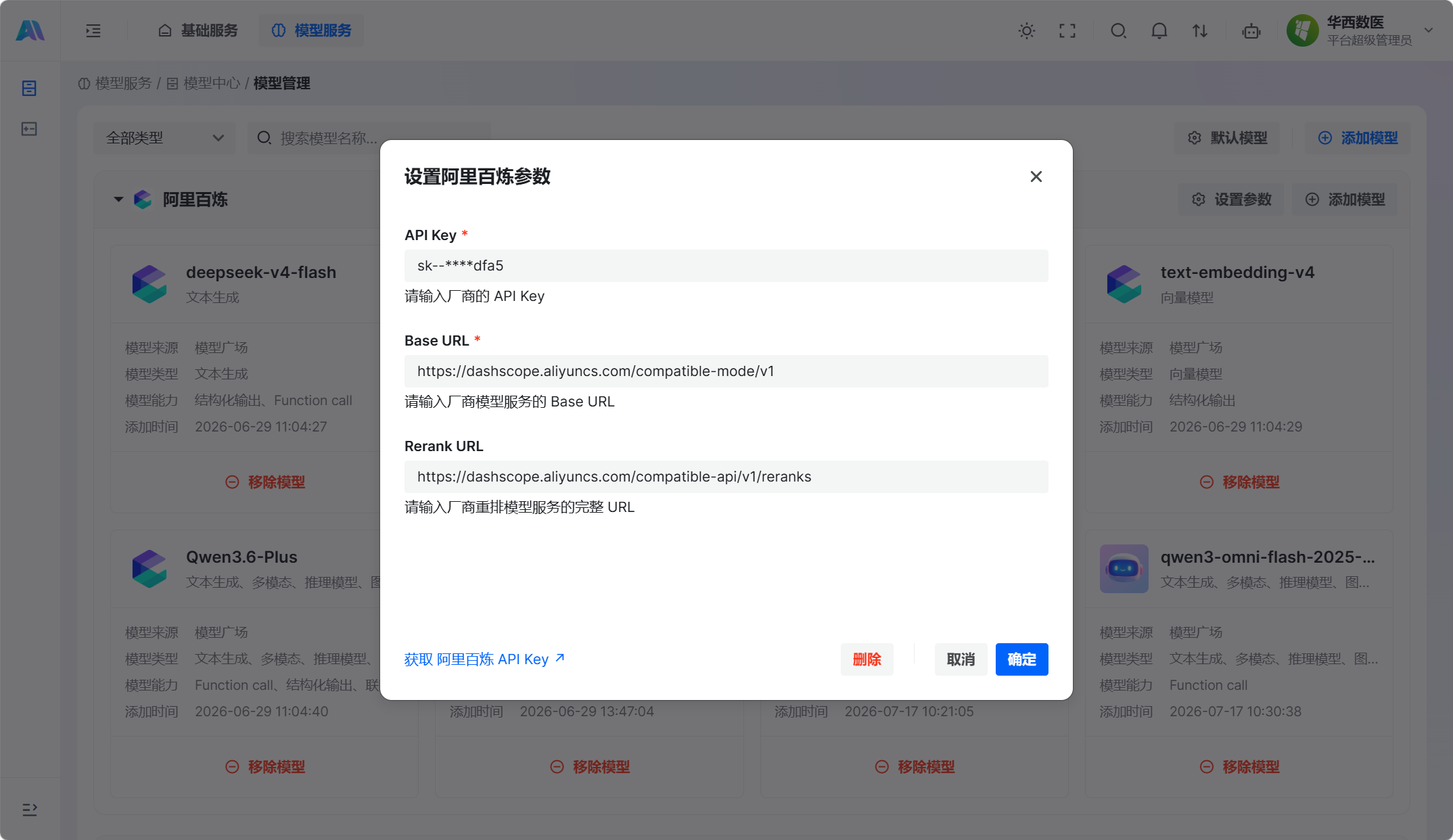Click the qwen3-omni-flash-2025-... model name
1453x840 pixels.
pos(1268,557)
